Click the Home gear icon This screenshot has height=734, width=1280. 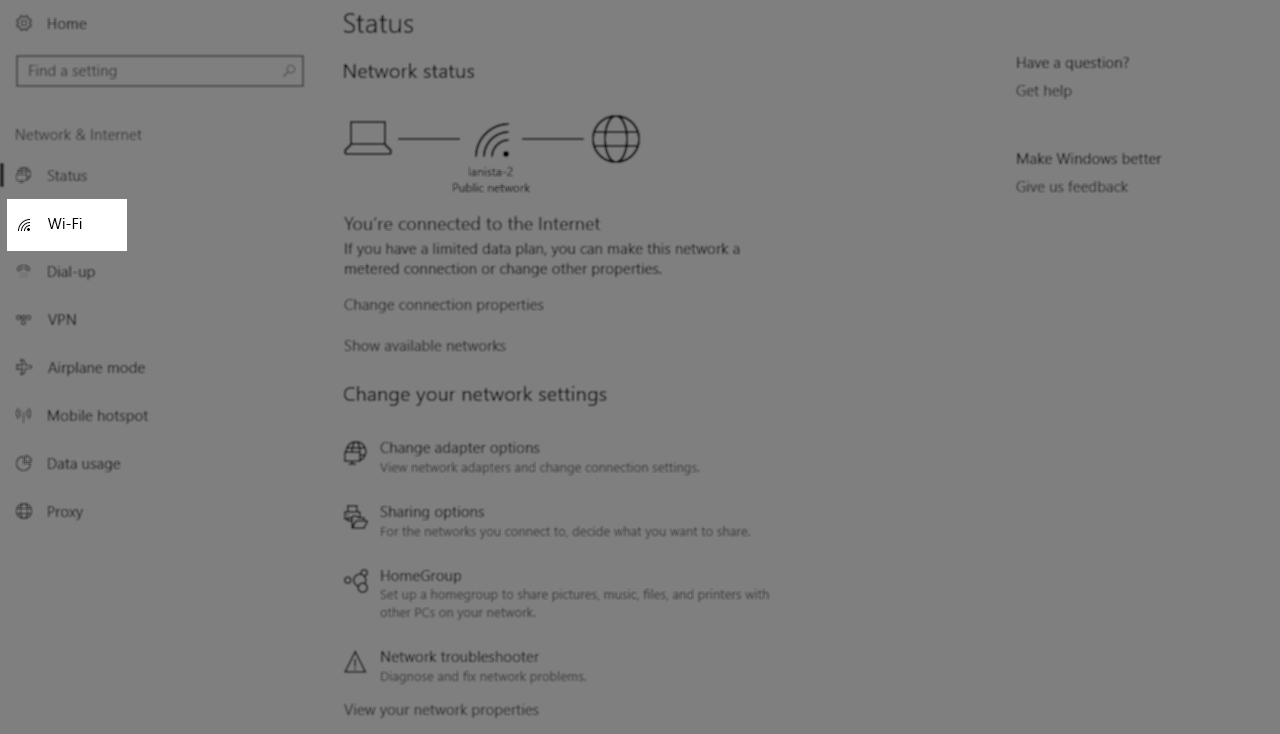(x=24, y=23)
